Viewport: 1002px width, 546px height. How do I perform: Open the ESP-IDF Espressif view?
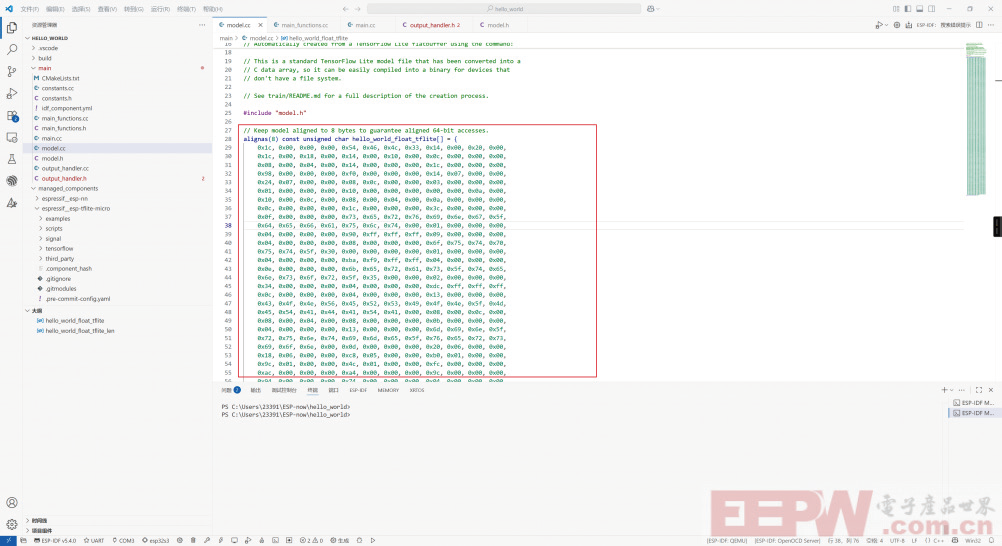(12, 181)
